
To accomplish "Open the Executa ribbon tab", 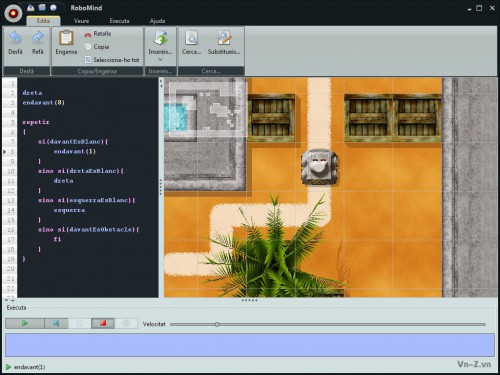I will coord(119,21).
